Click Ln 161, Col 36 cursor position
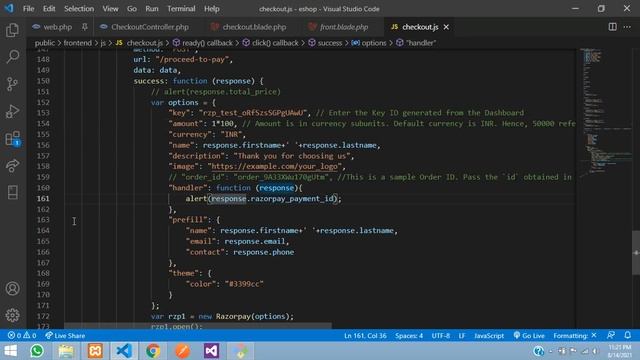This screenshot has width=640, height=360. click(x=365, y=336)
